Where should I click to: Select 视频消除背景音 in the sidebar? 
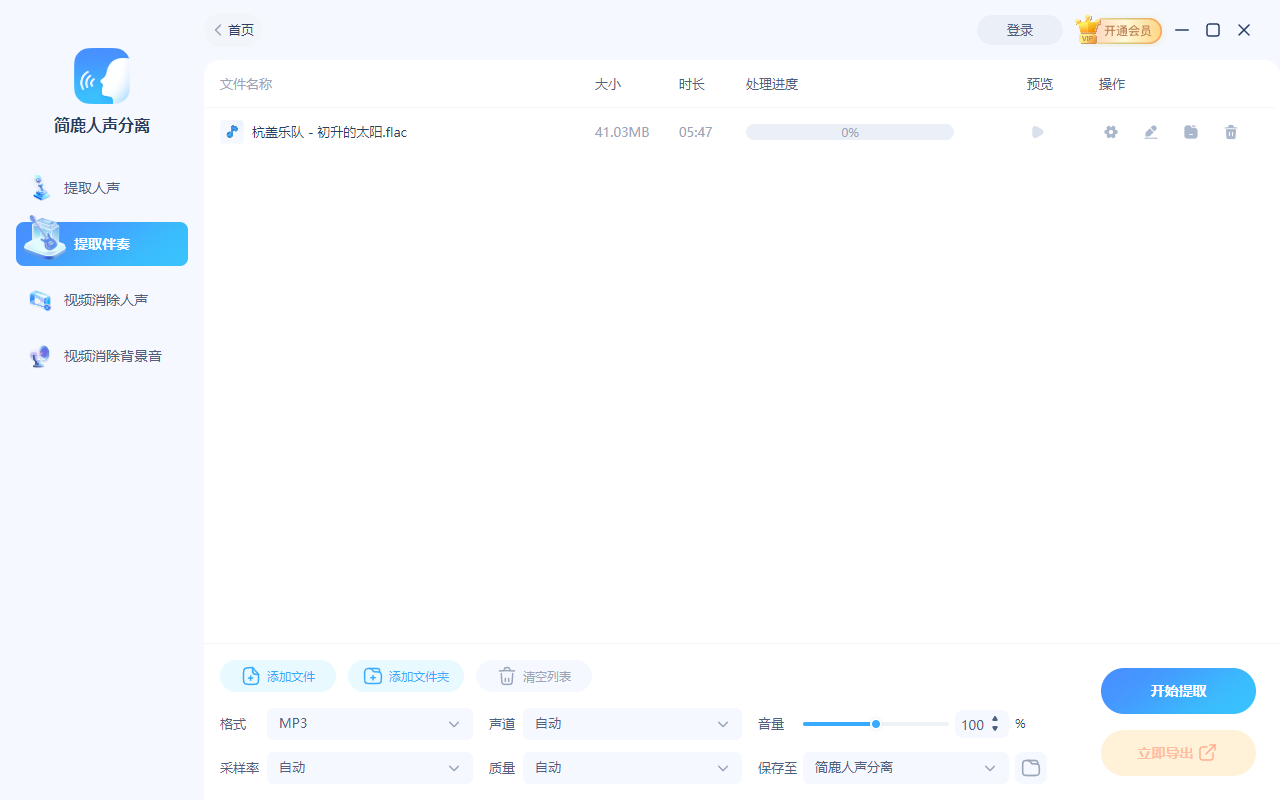pos(102,355)
